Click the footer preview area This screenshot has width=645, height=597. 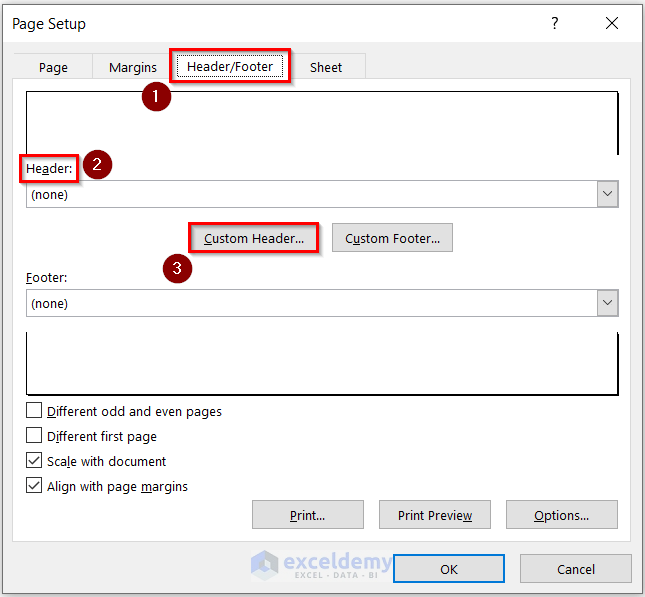[x=322, y=364]
